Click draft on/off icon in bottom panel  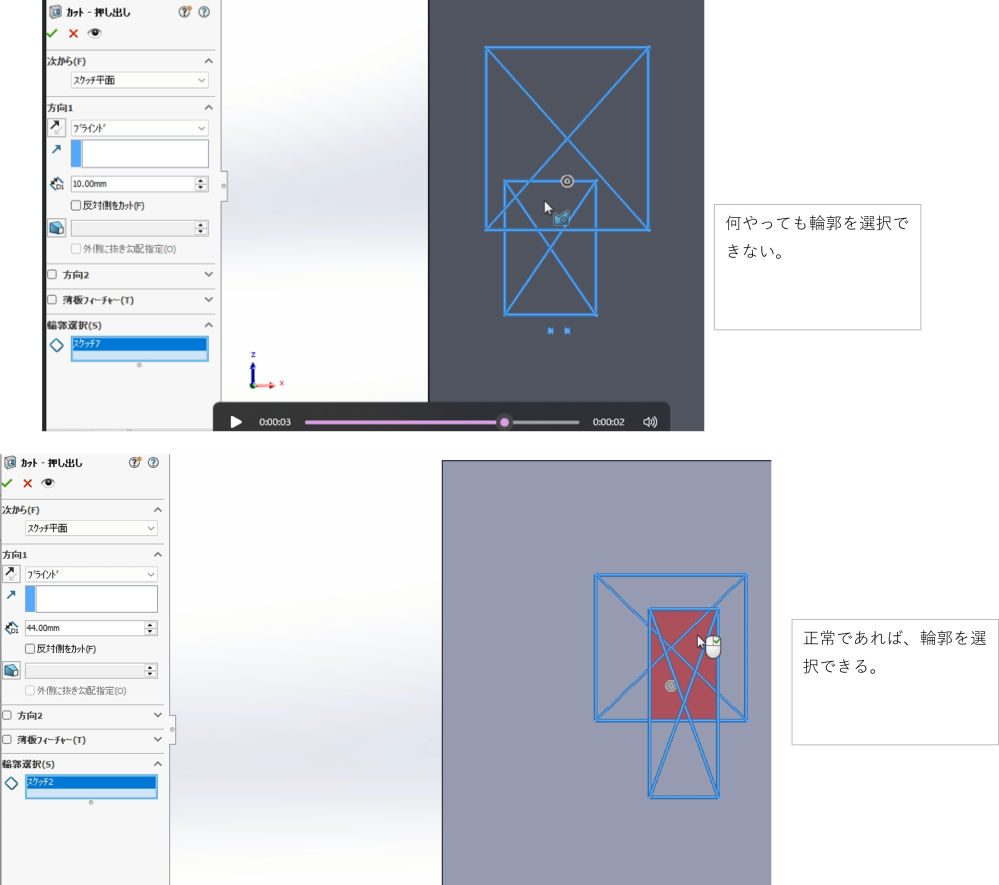pyautogui.click(x=11, y=670)
